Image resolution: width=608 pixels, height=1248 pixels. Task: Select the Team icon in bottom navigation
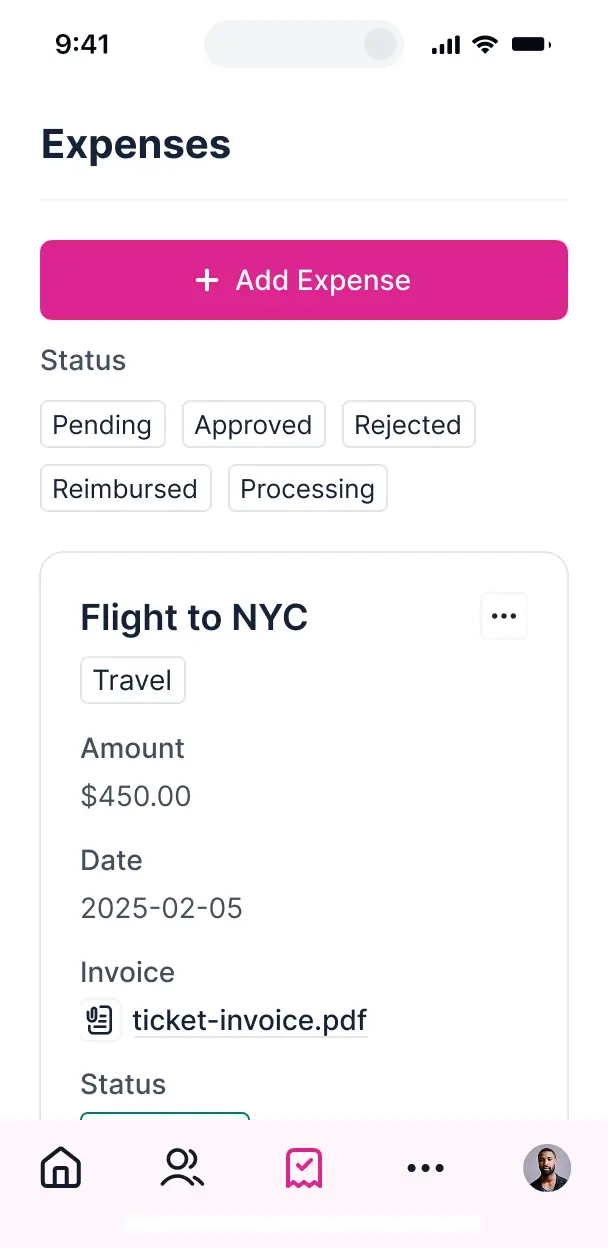click(x=182, y=1168)
